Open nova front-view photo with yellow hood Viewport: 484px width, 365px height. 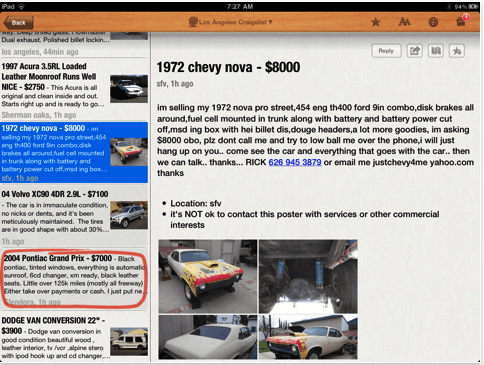pos(208,276)
